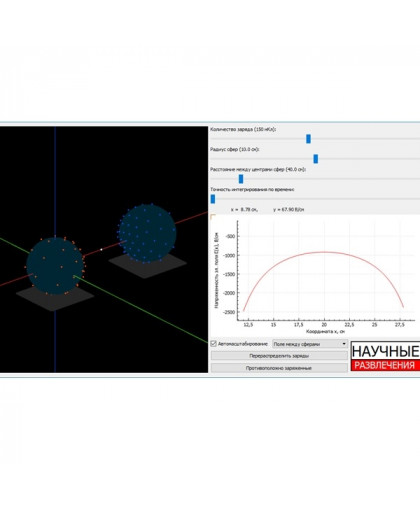Click the 'Координата x, см' axis label

coord(325,332)
